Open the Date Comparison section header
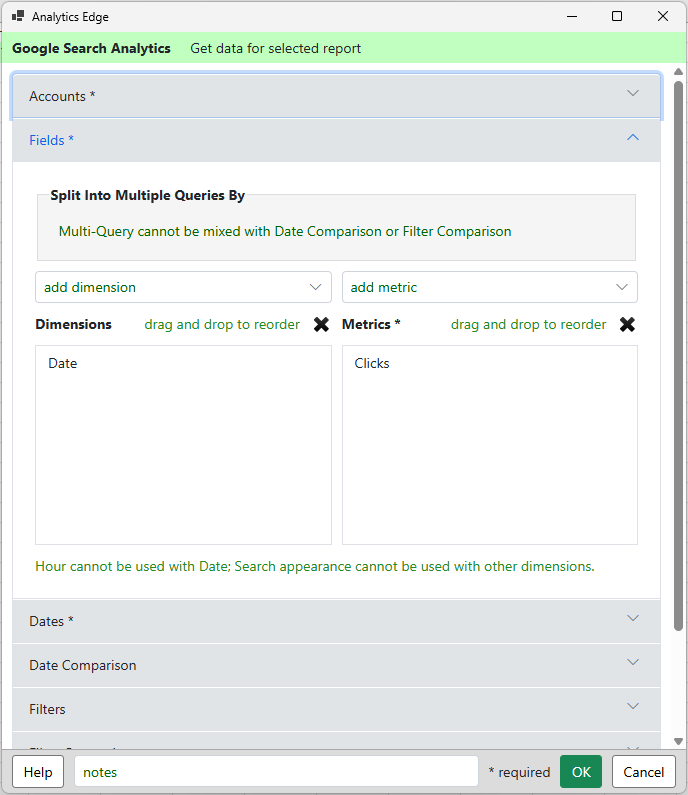Viewport: 688px width, 795px height. point(337,665)
